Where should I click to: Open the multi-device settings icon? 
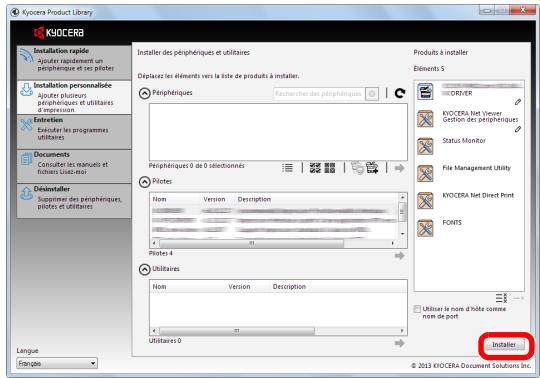pos(357,168)
